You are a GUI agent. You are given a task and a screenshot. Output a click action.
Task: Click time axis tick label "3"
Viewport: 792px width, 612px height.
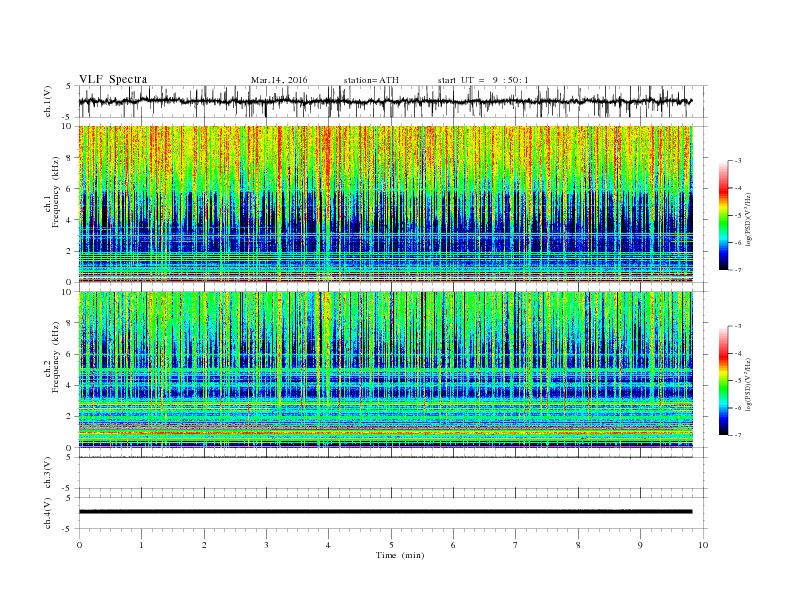pyautogui.click(x=266, y=545)
